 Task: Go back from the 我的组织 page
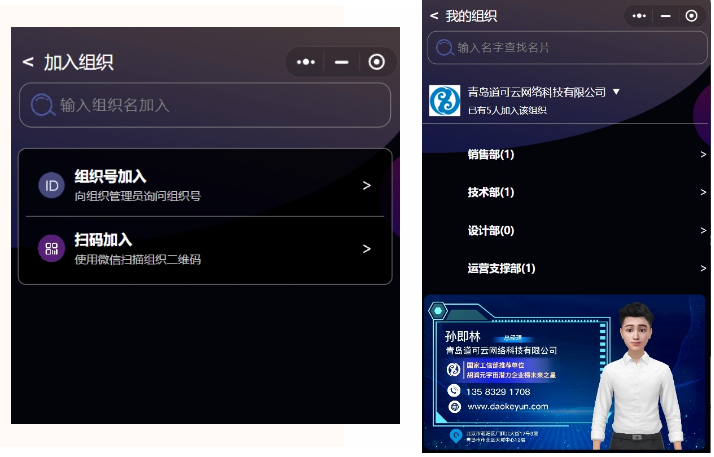point(434,16)
